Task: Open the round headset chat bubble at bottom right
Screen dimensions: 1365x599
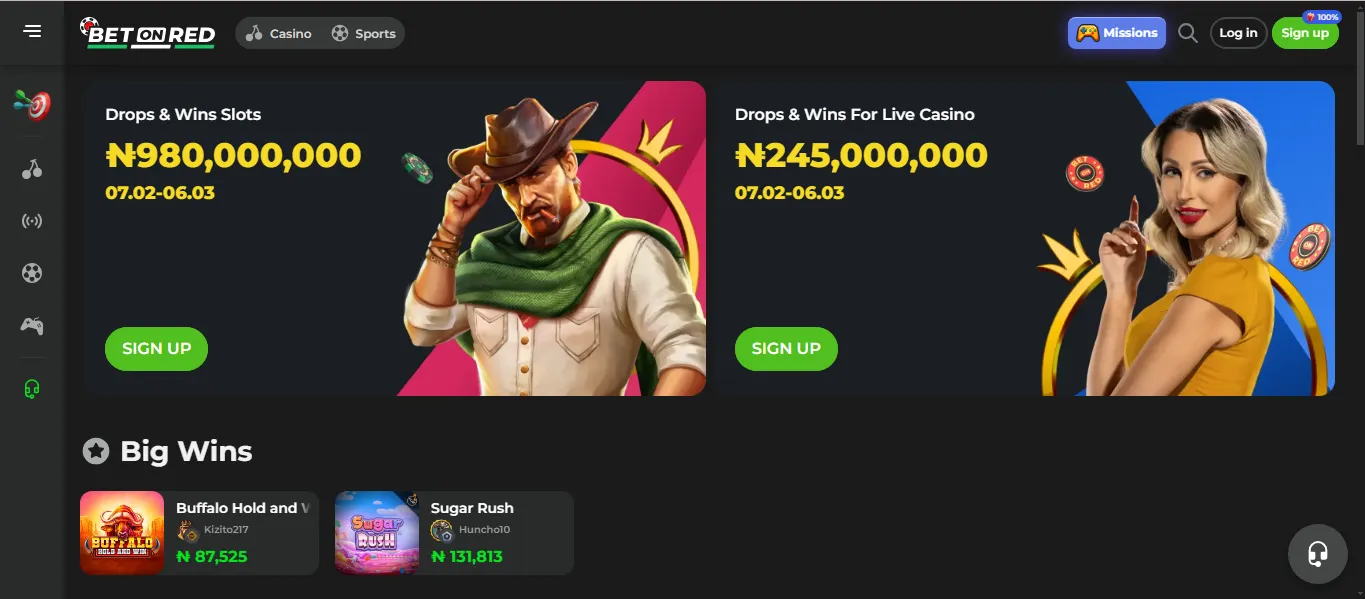Action: click(x=1317, y=553)
